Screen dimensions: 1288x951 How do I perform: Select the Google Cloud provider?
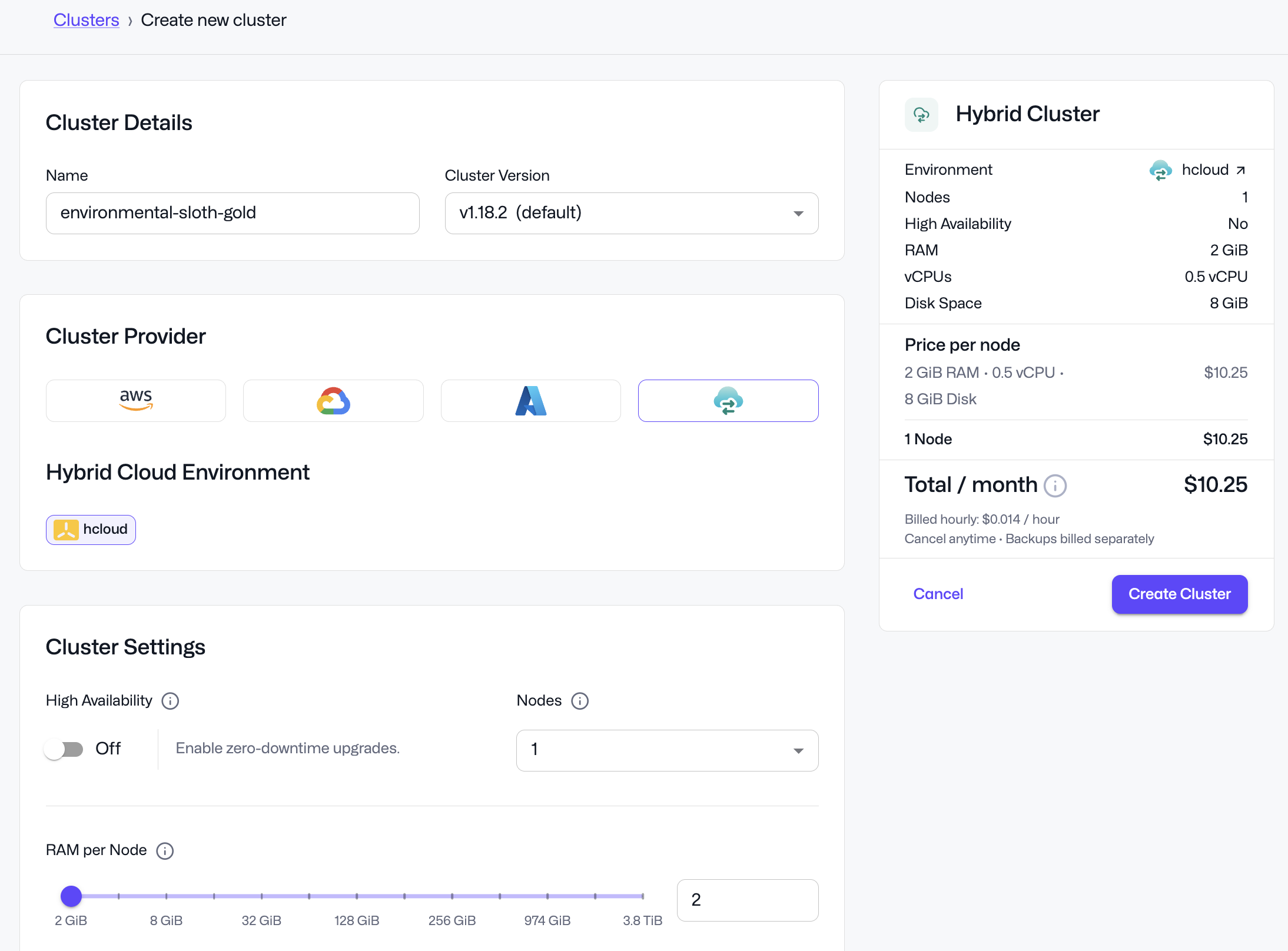[333, 401]
